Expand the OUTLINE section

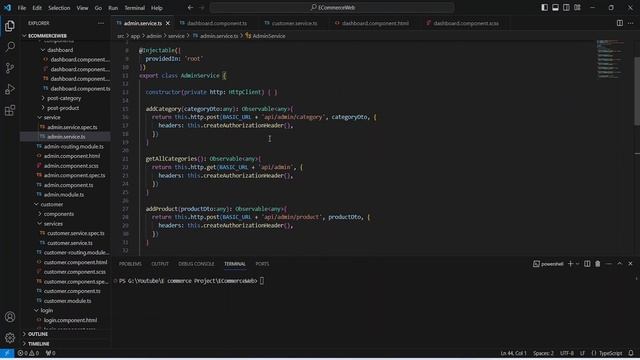[x=38, y=334]
